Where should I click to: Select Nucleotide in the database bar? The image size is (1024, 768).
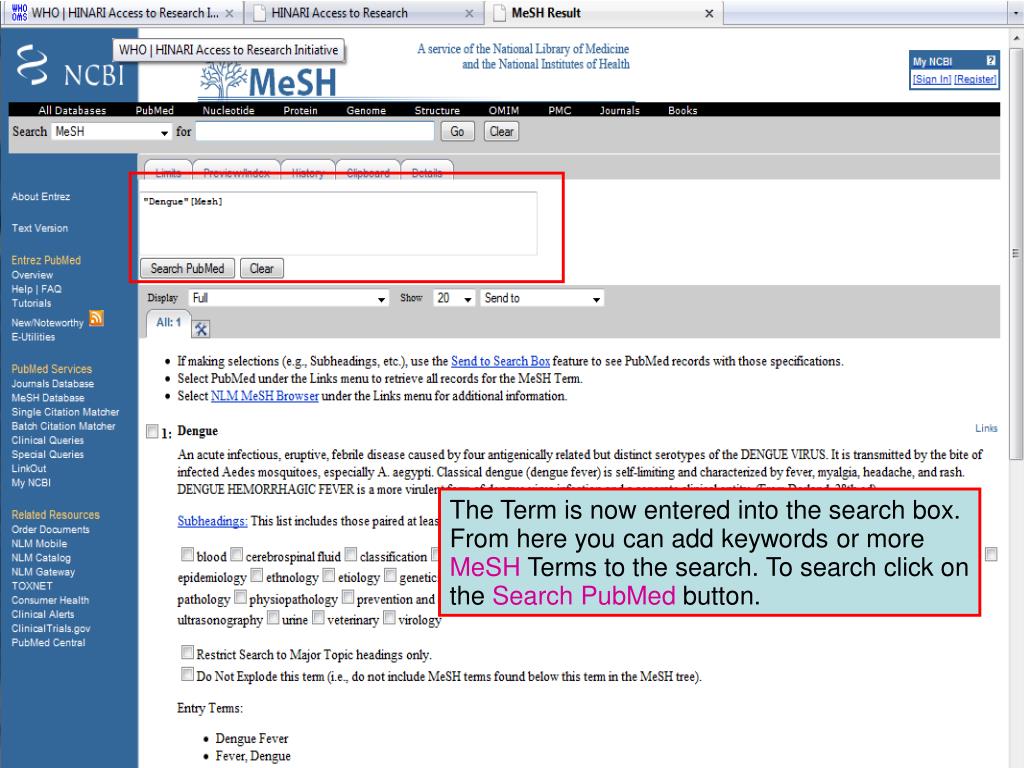point(229,110)
